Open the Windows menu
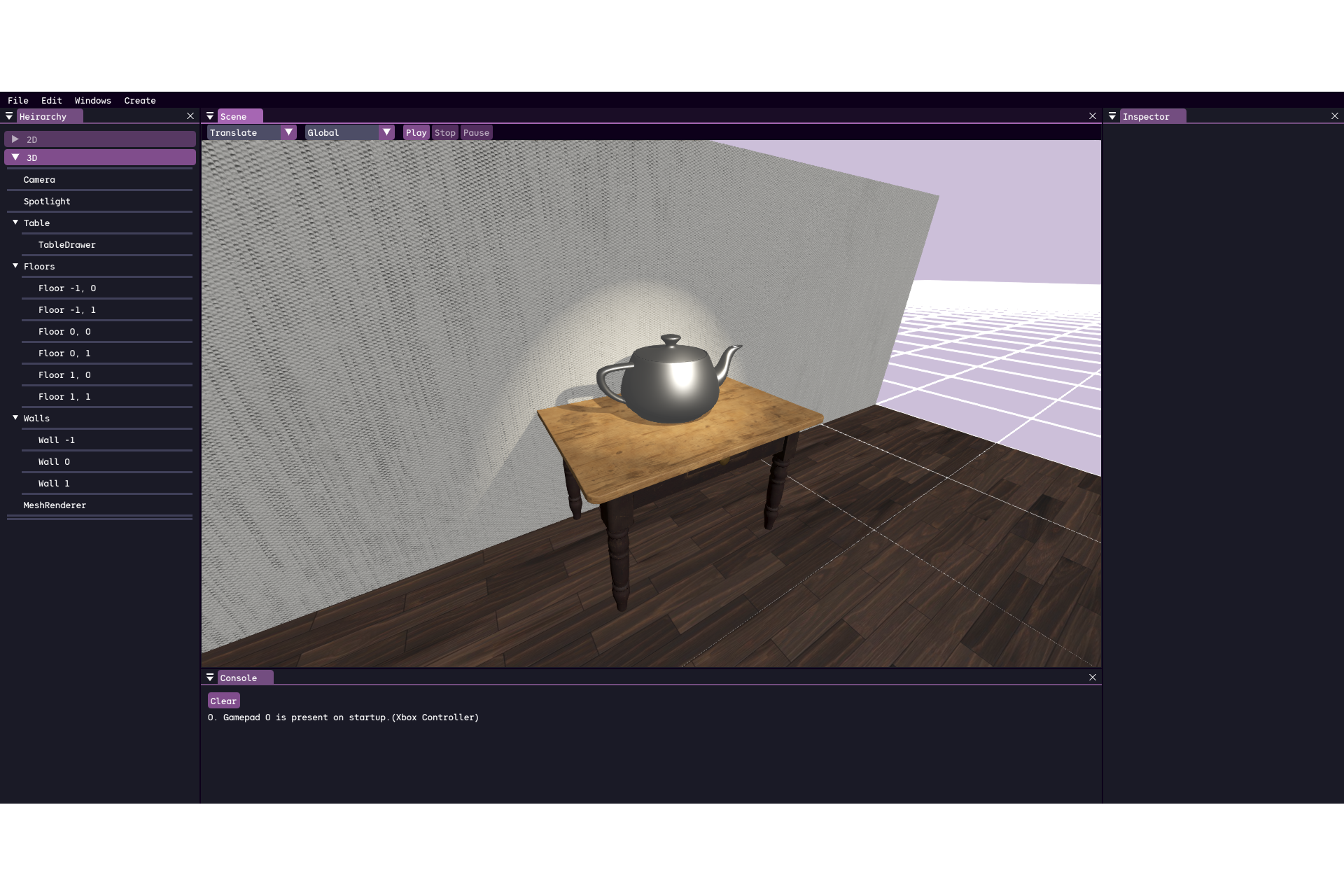The image size is (1344, 896). pos(92,100)
